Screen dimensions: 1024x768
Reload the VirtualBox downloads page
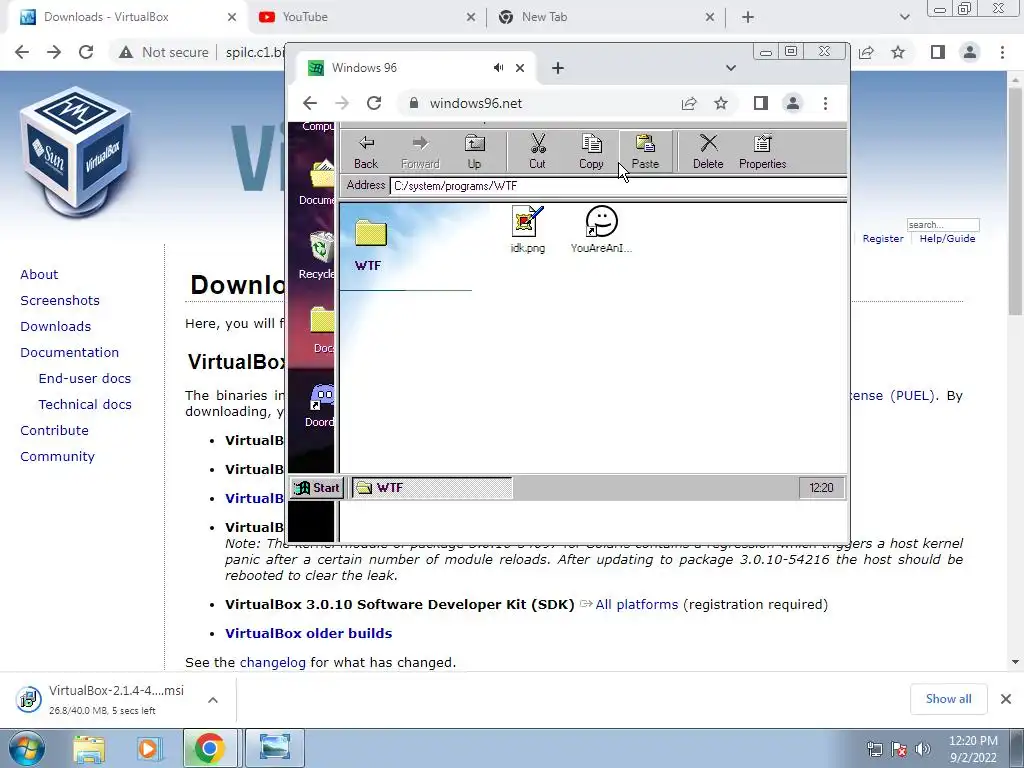[x=86, y=52]
